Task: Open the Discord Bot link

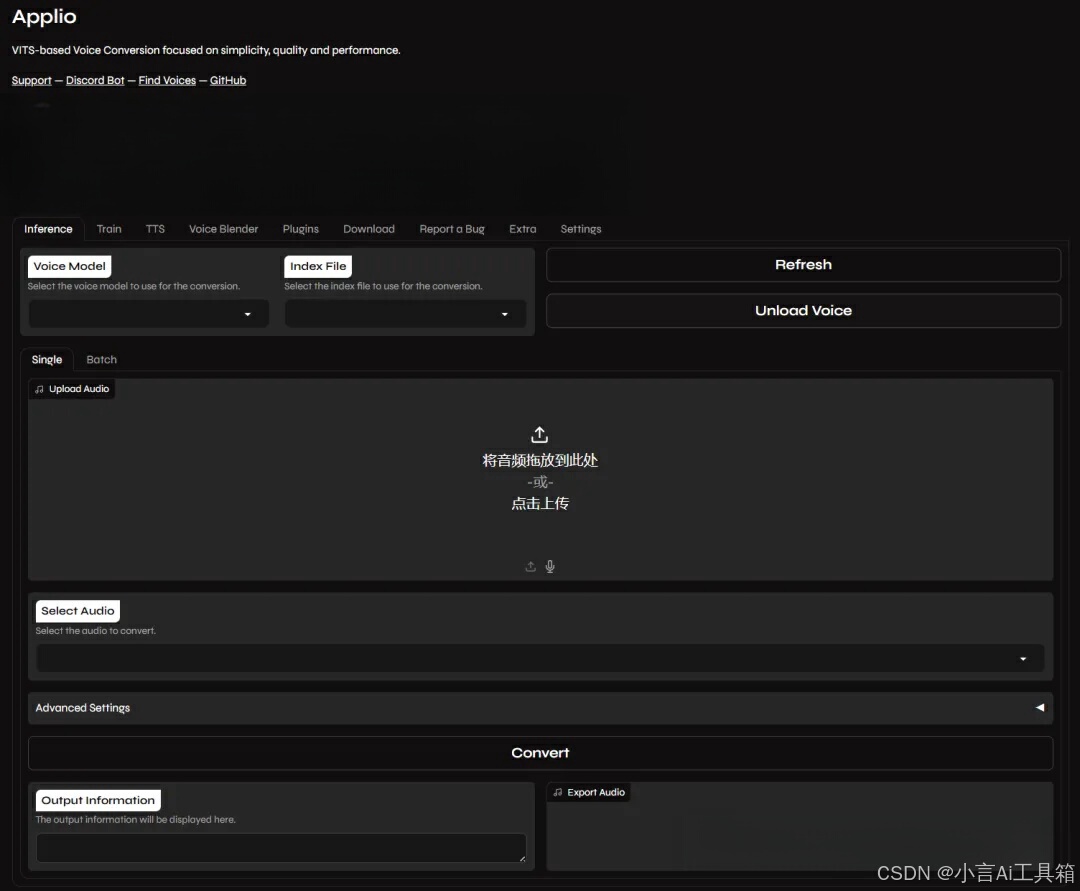Action: (x=95, y=81)
